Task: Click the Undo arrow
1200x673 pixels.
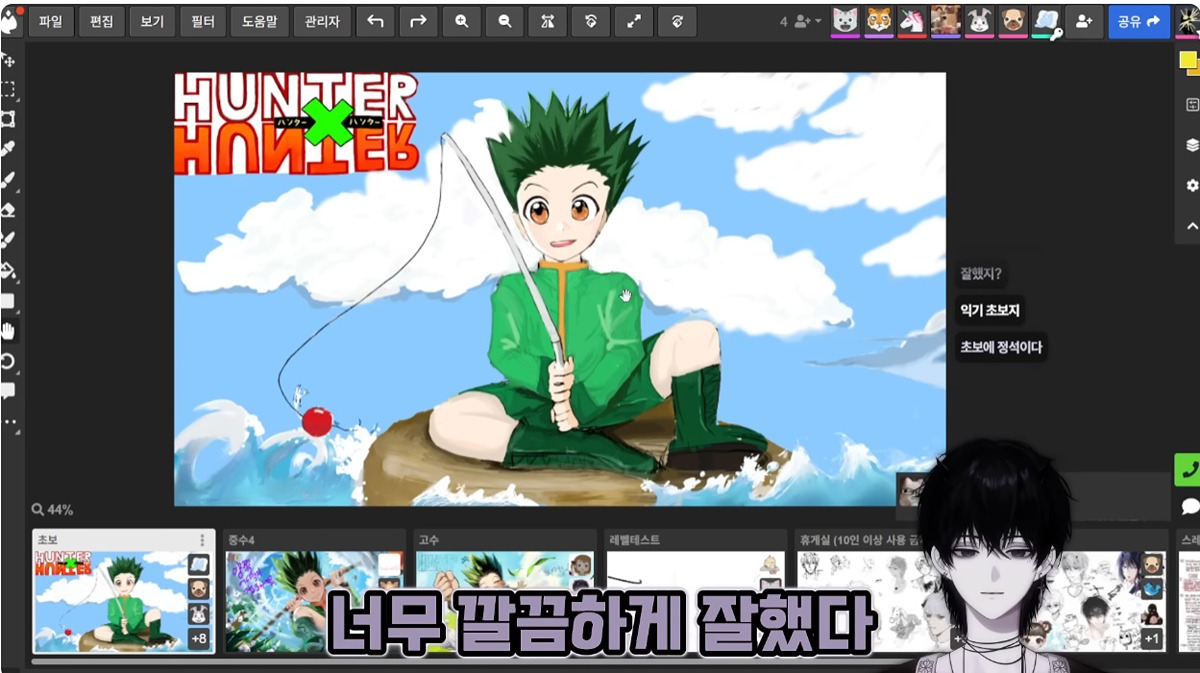Action: tap(375, 21)
